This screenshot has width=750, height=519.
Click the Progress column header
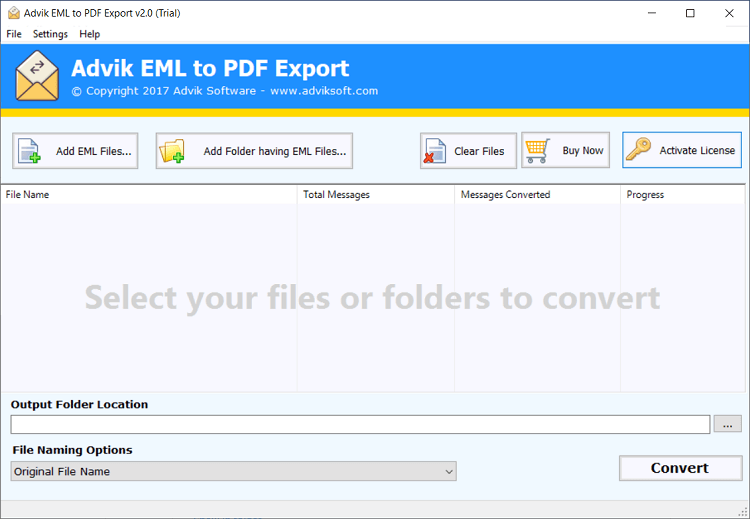point(683,195)
